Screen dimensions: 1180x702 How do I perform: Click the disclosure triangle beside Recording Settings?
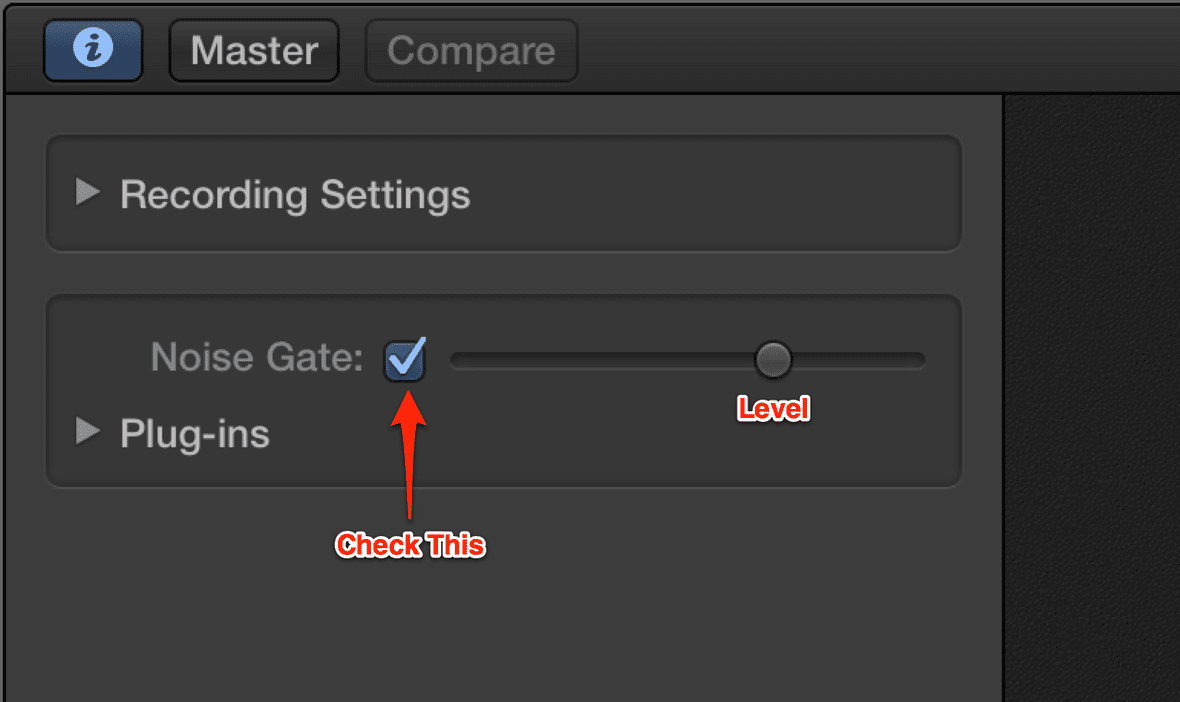[x=88, y=193]
